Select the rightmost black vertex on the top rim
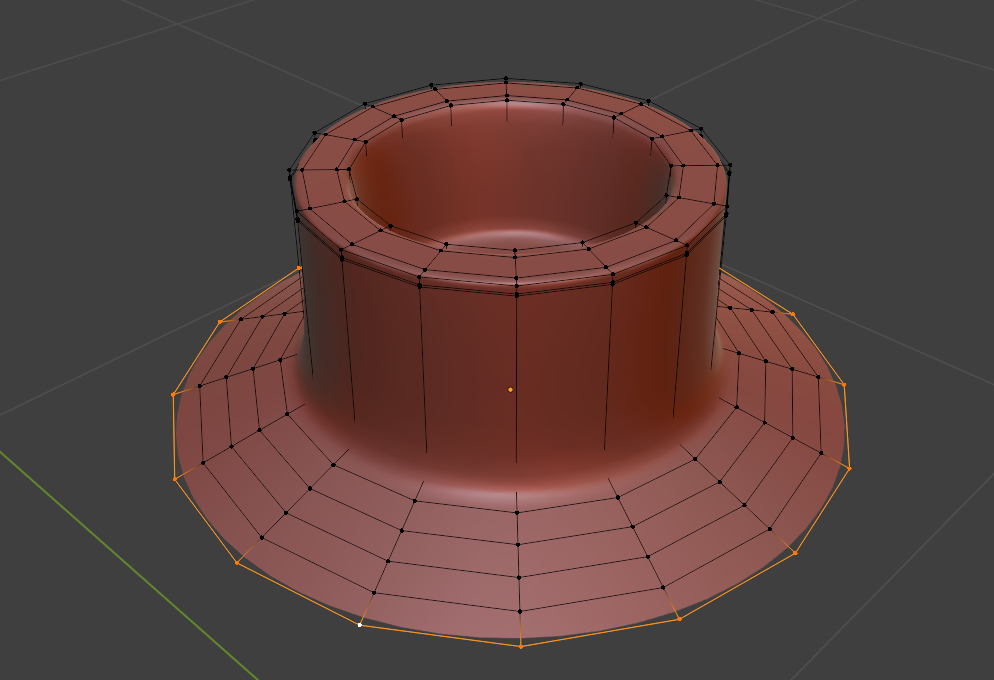The width and height of the screenshot is (994, 680). click(731, 171)
